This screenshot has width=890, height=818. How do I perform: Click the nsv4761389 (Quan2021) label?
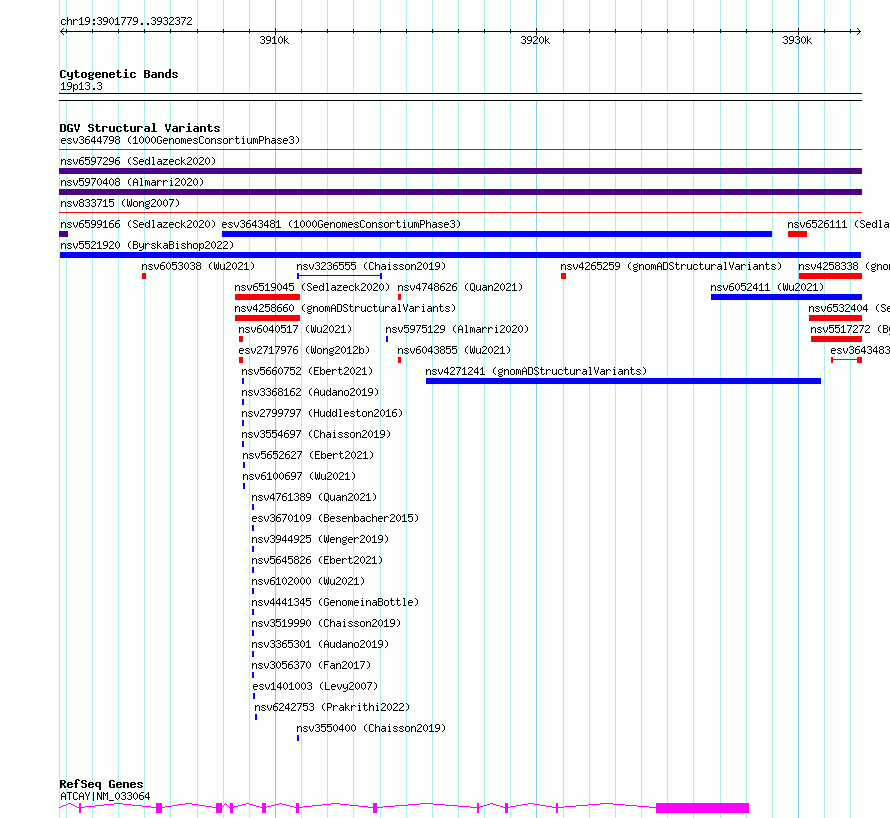(x=314, y=497)
